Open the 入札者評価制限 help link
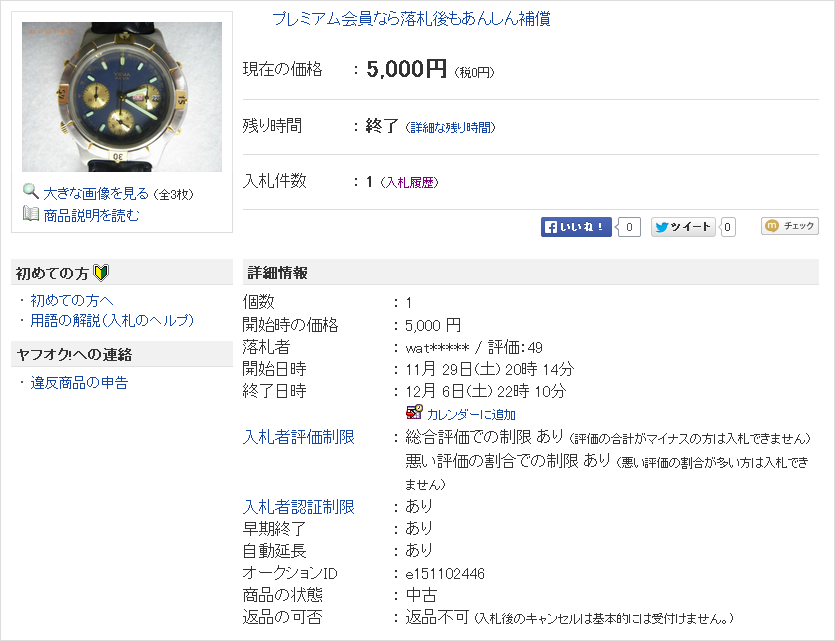 tap(299, 437)
